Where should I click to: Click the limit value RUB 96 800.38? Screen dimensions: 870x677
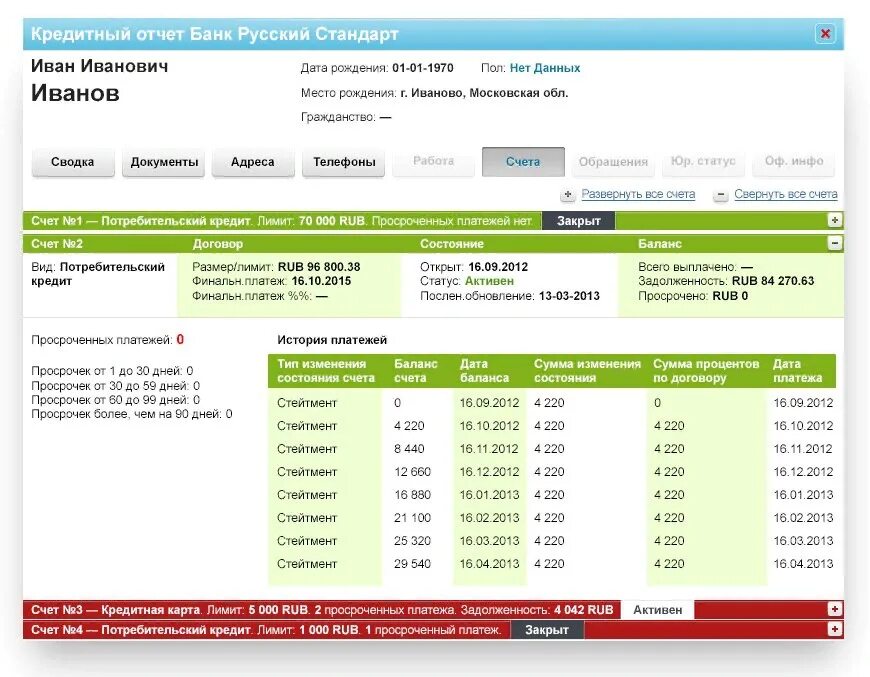coord(319,267)
